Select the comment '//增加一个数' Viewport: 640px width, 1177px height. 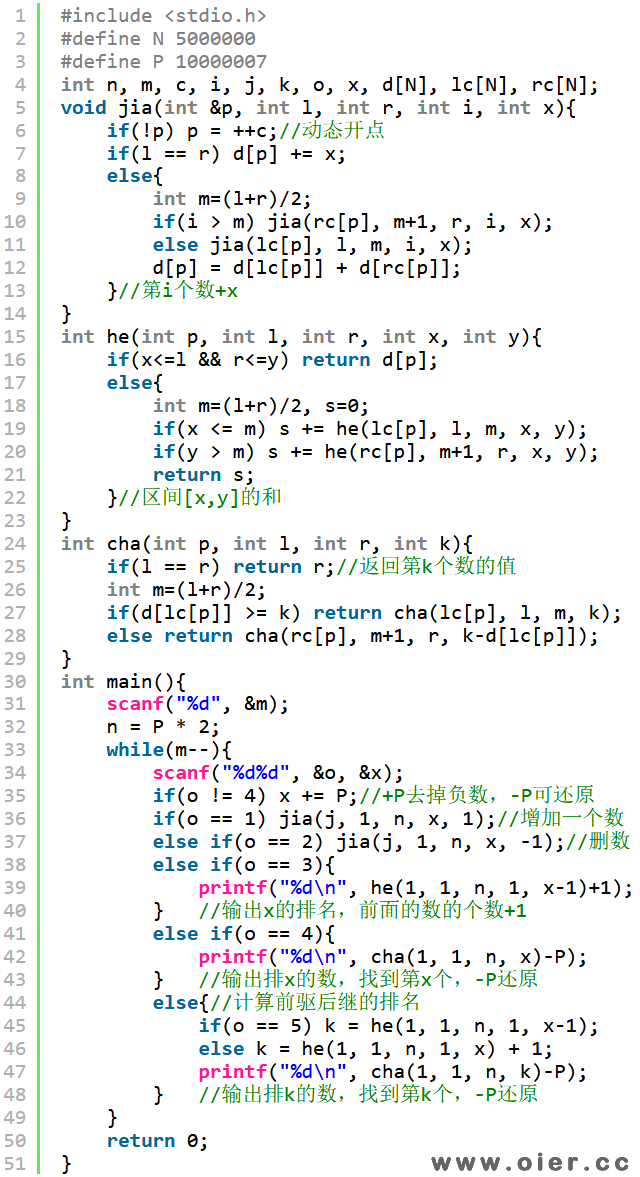[559, 820]
